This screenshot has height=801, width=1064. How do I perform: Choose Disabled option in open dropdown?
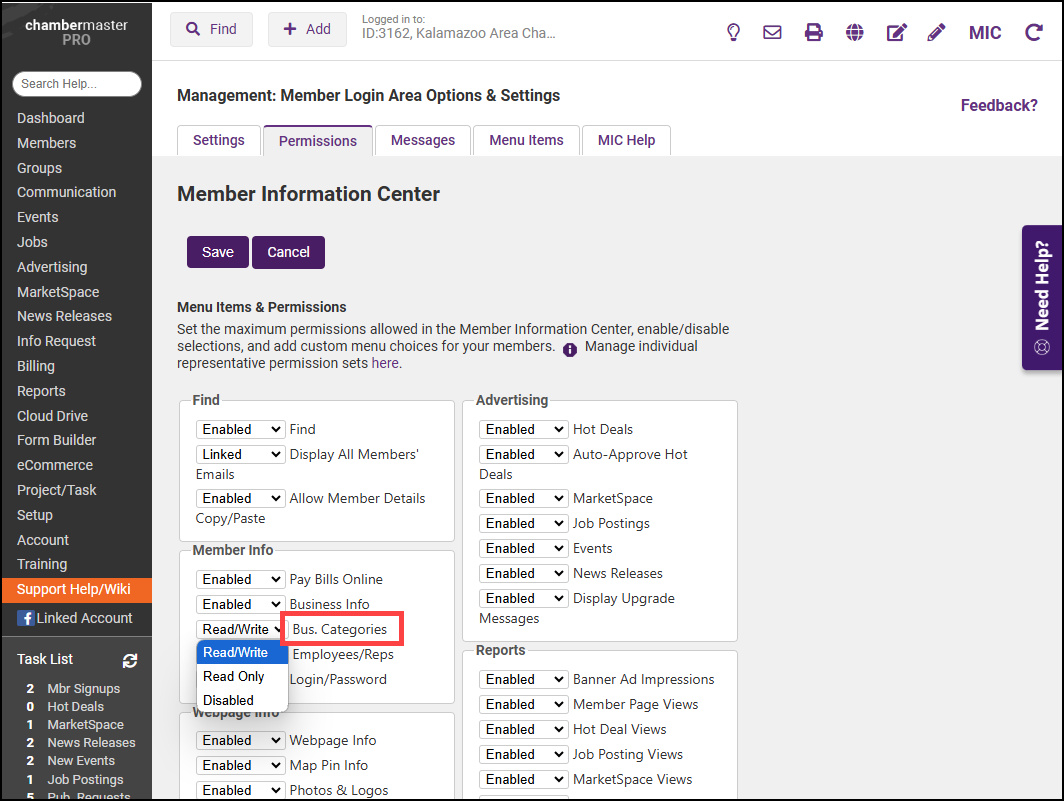(x=228, y=700)
